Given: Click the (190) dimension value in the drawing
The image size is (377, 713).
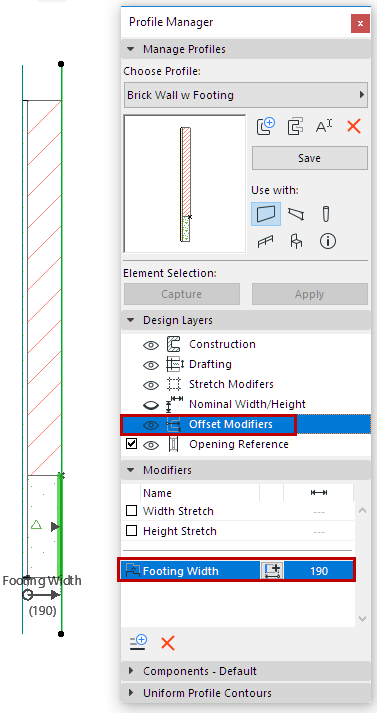Looking at the screenshot, I should point(42,610).
